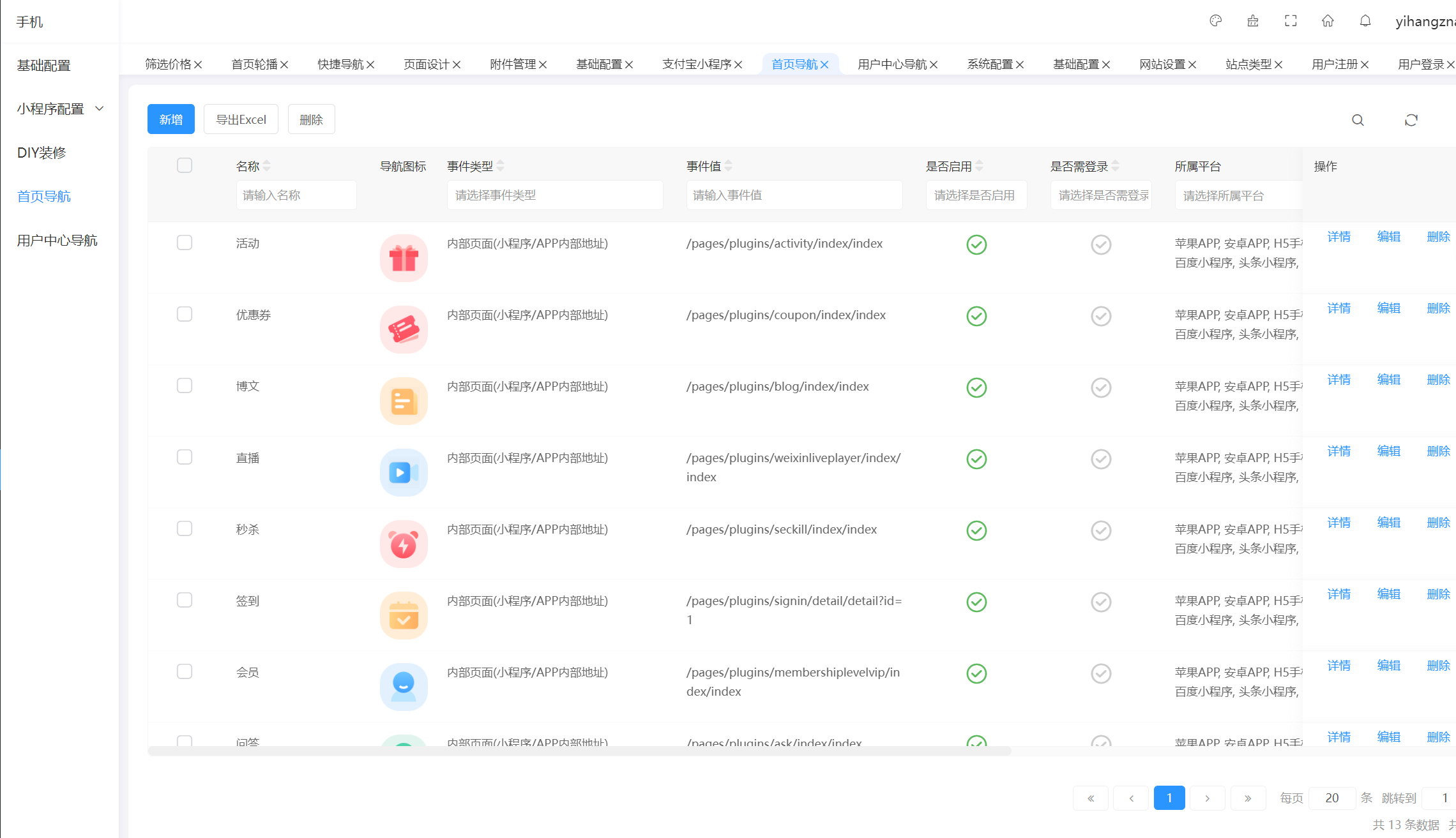The image size is (1456, 838).
Task: Close the active 首页导航 tab
Action: point(824,64)
